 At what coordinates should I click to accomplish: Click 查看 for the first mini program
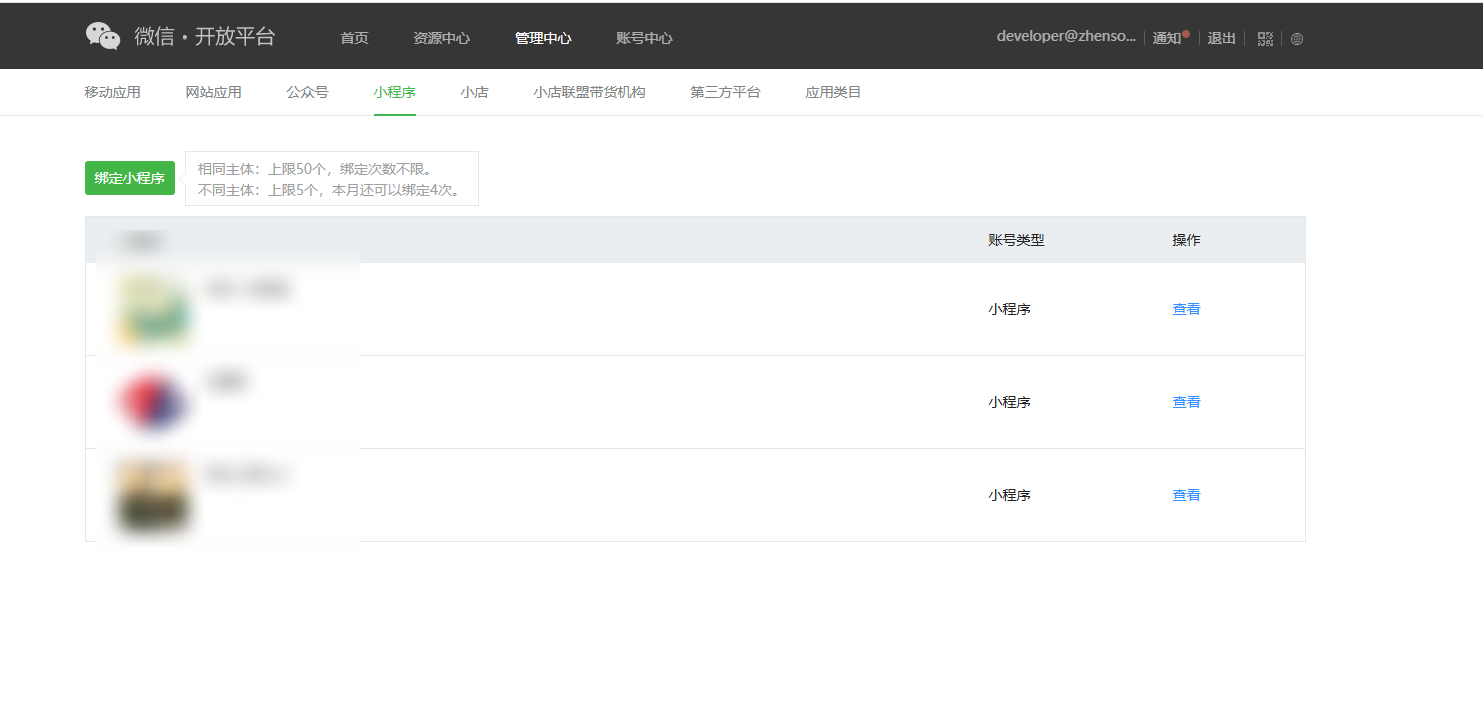1186,309
